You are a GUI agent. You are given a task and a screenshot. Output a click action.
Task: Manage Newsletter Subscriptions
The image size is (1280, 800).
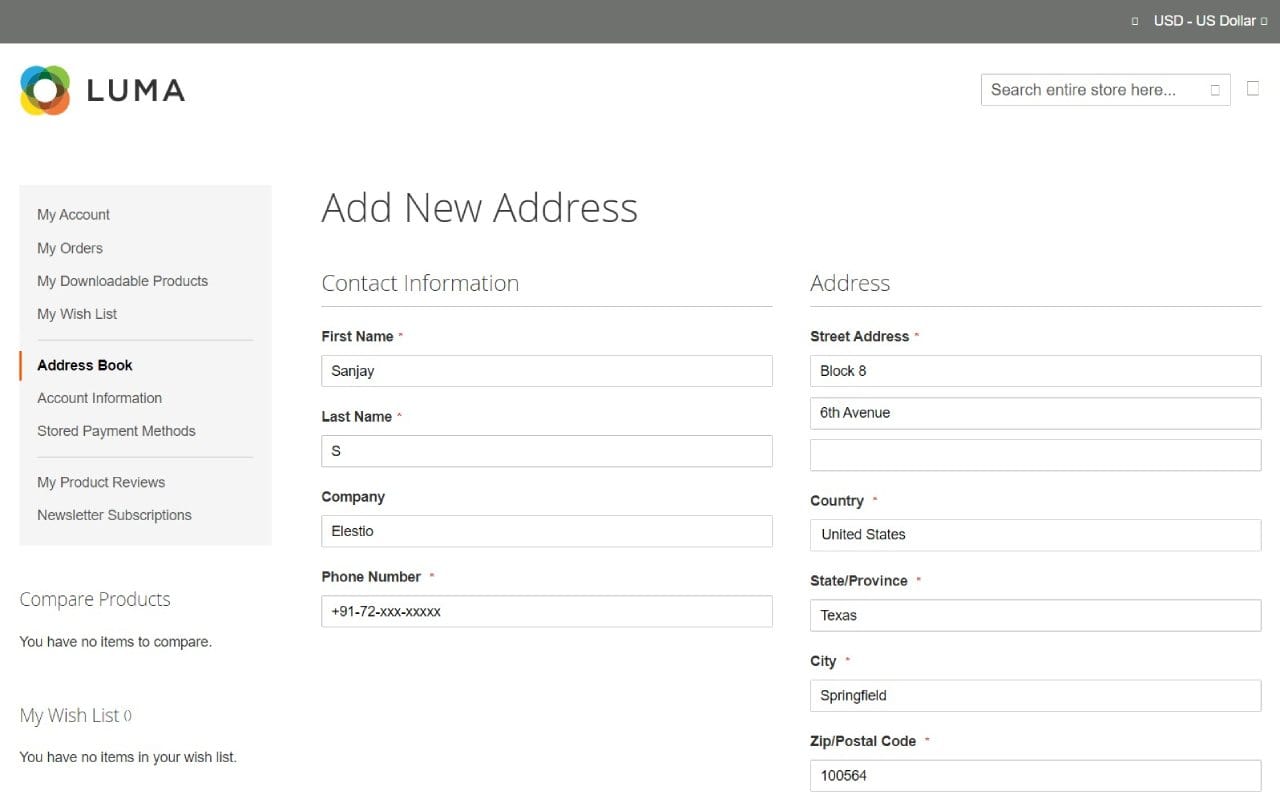click(114, 514)
